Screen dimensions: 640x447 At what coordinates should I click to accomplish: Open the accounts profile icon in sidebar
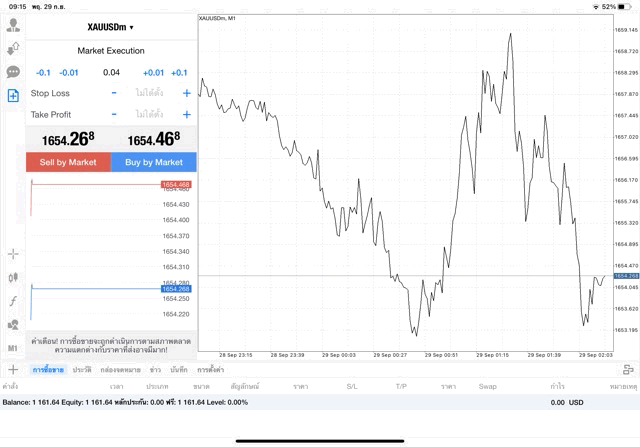point(13,26)
